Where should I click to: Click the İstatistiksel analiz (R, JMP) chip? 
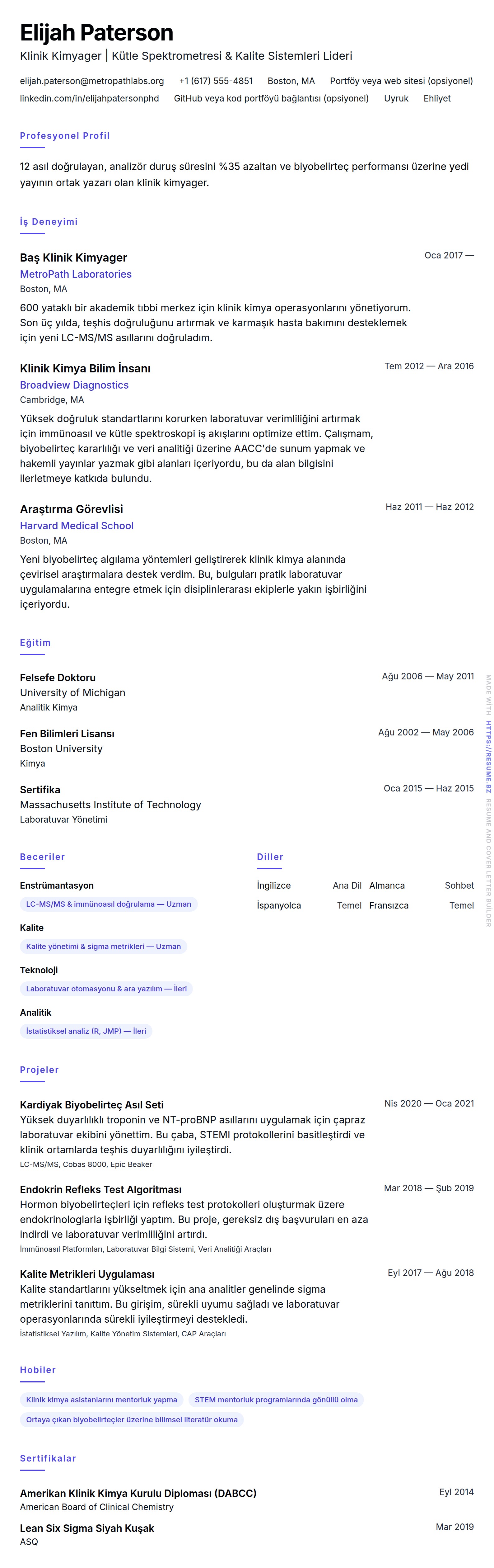86,1031
